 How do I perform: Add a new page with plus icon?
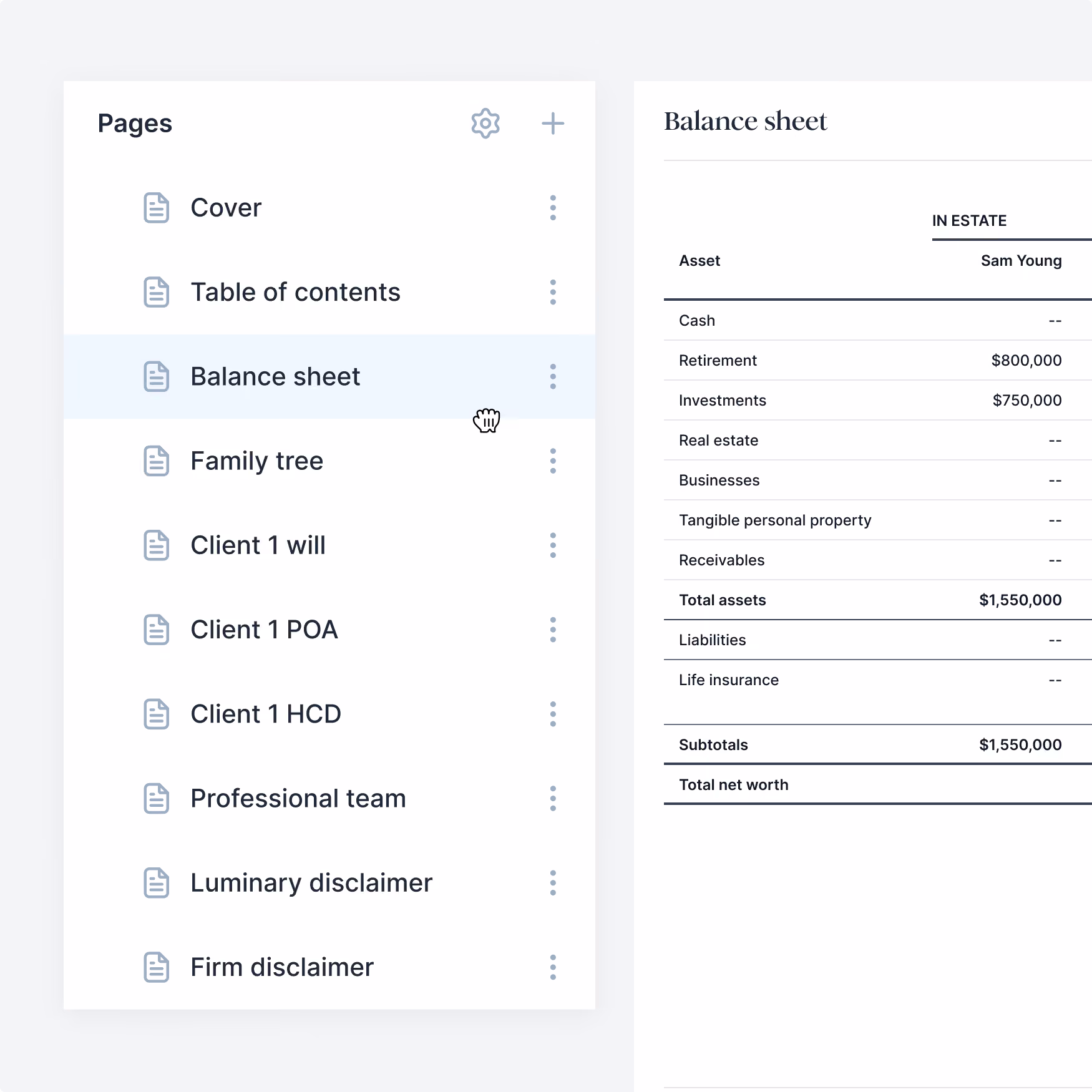click(x=553, y=124)
